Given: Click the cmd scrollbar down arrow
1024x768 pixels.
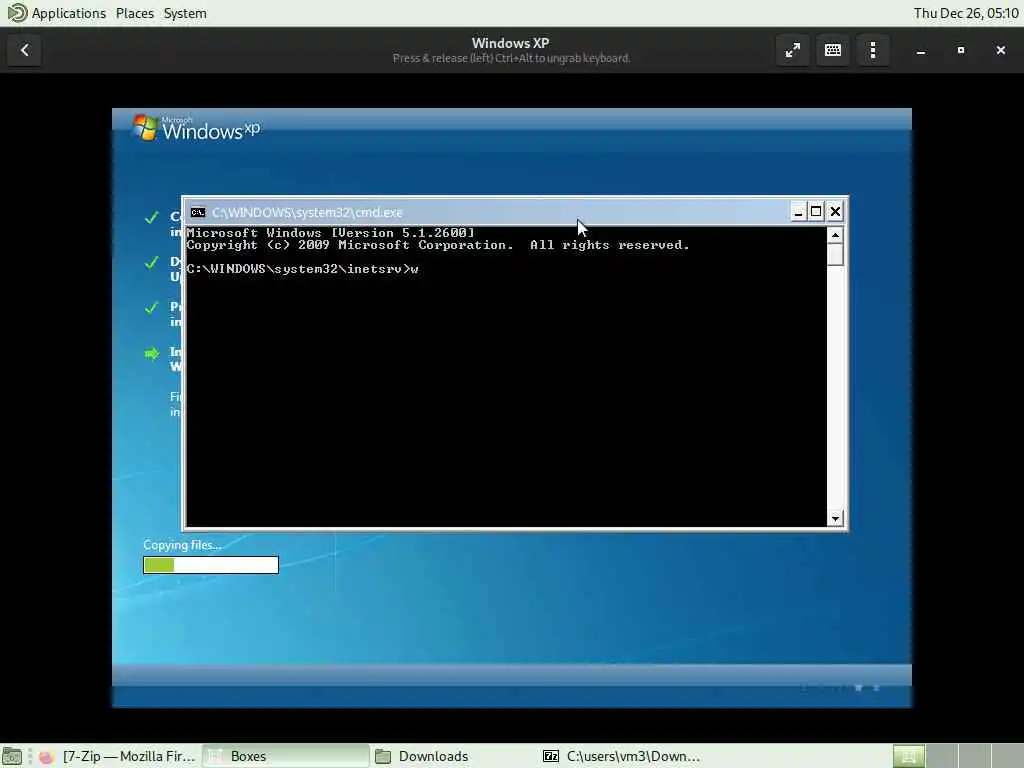Looking at the screenshot, I should click(x=835, y=519).
